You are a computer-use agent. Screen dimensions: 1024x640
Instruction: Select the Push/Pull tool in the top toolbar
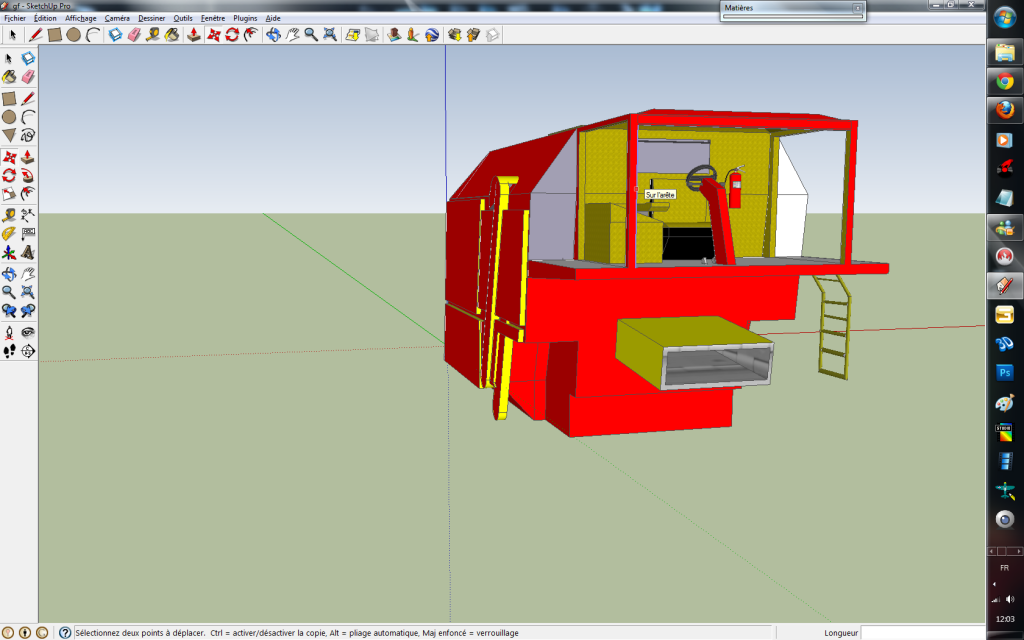tap(193, 35)
